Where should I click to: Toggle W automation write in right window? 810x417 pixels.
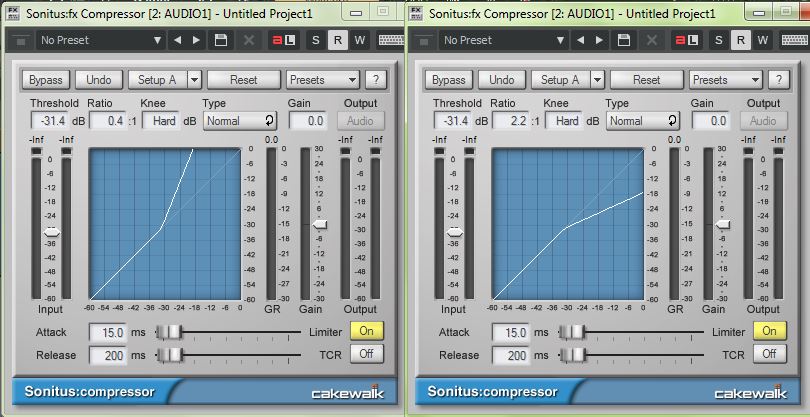click(x=762, y=40)
